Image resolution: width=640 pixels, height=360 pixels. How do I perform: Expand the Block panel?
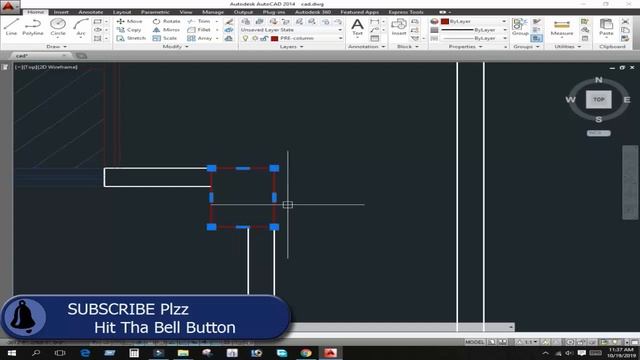tap(407, 47)
